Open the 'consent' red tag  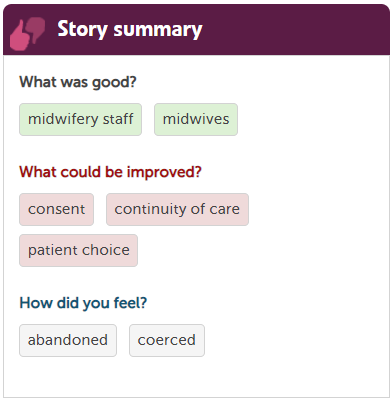pos(56,209)
